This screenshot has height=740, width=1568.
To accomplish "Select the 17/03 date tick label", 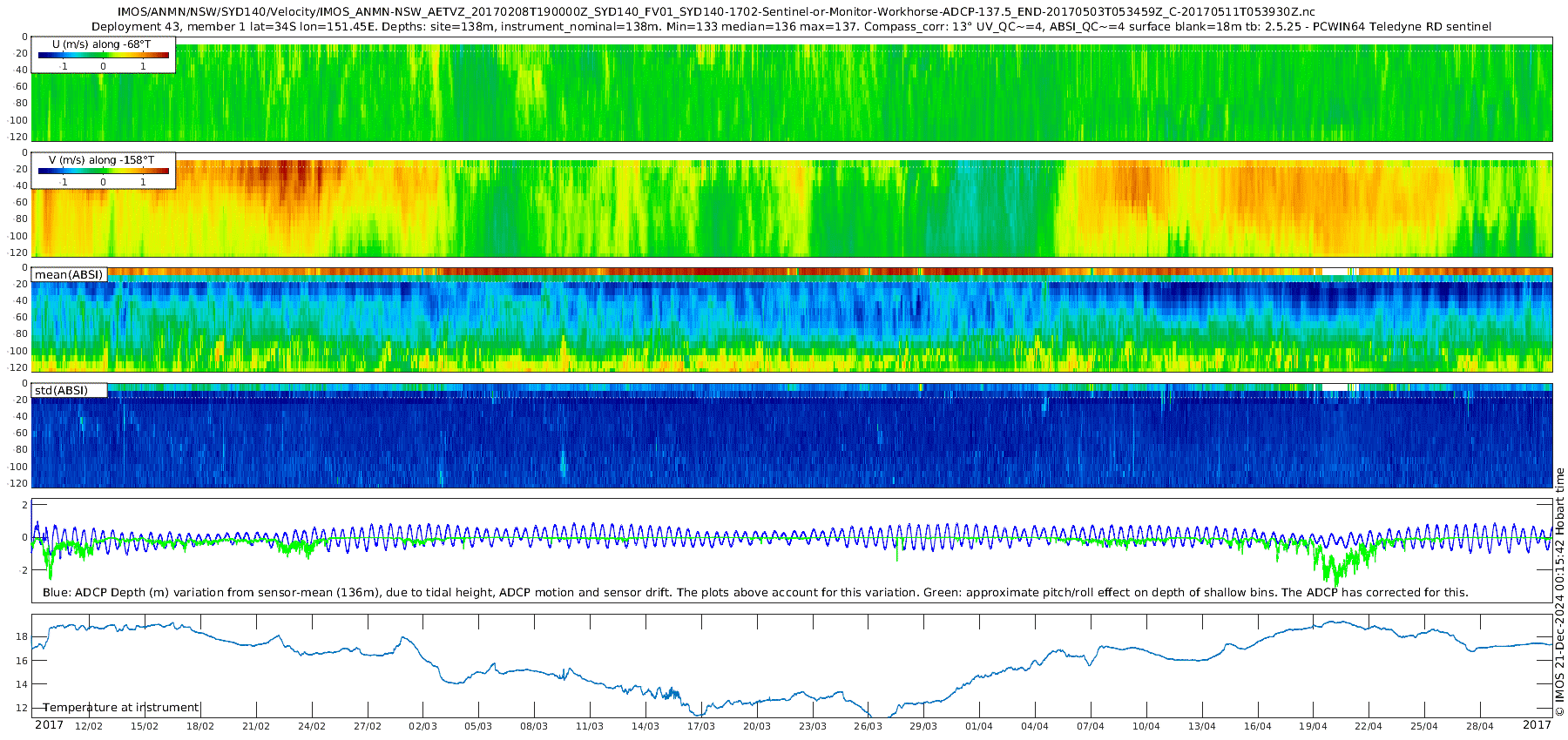I will tap(700, 726).
